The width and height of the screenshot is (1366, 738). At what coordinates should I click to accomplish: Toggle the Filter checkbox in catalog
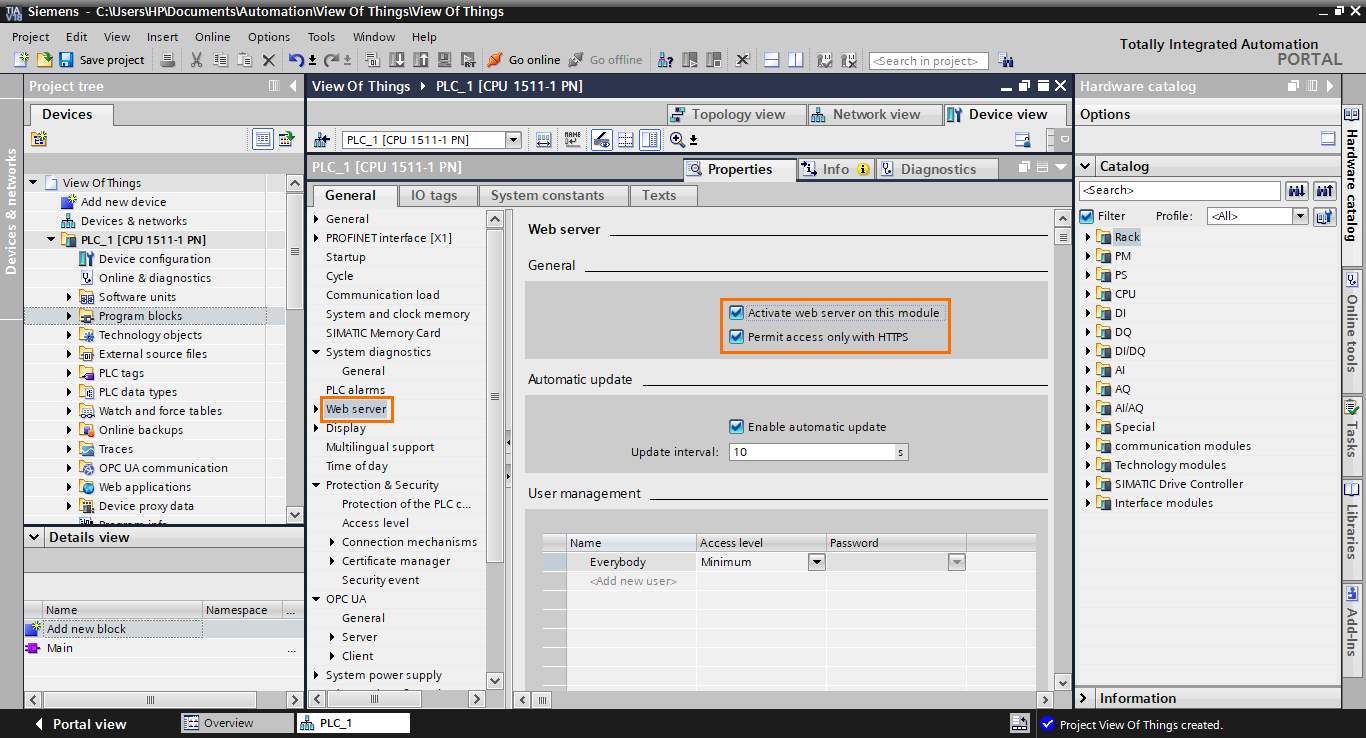pyautogui.click(x=1087, y=216)
